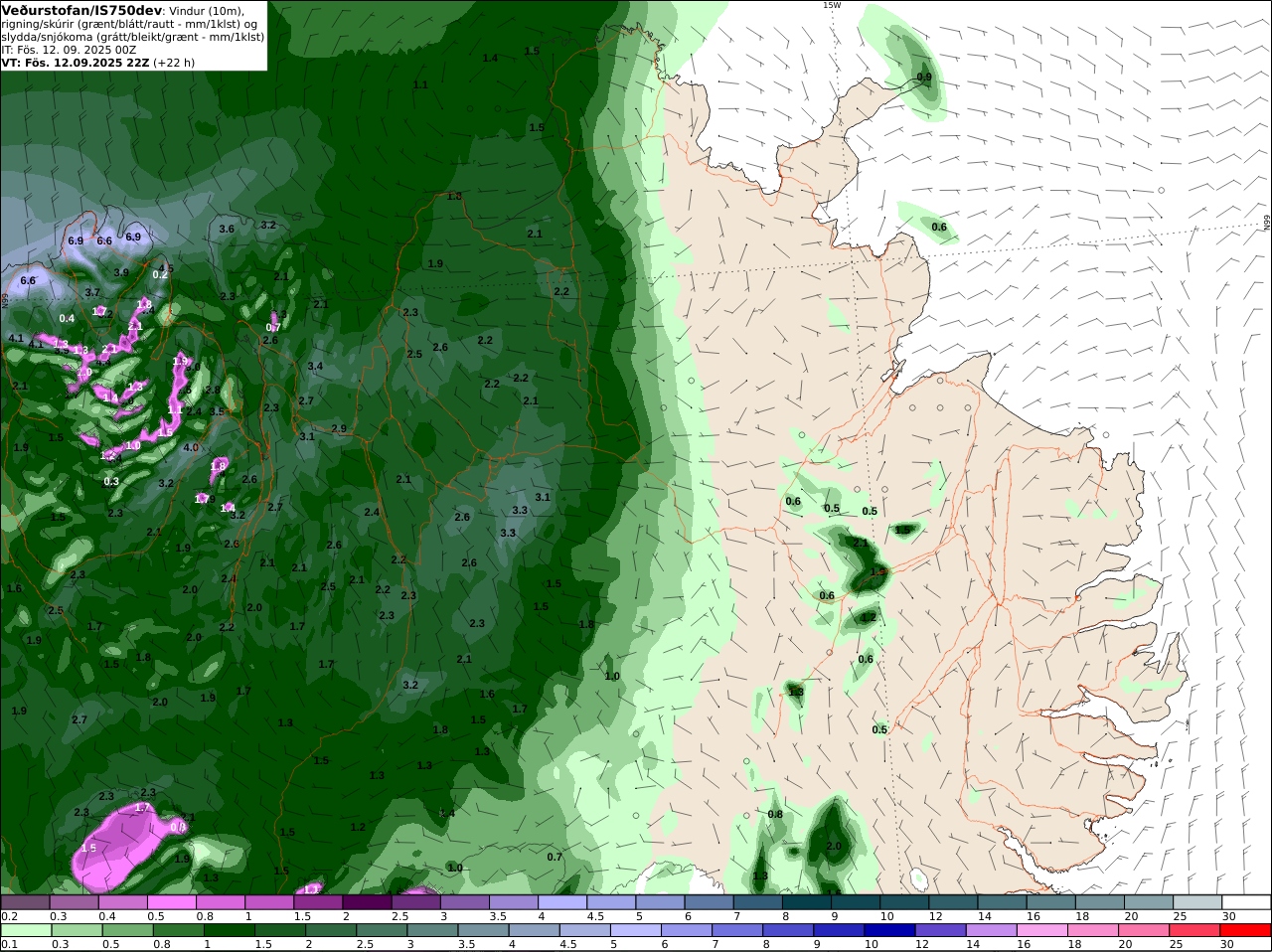Image resolution: width=1272 pixels, height=952 pixels.
Task: Click the '3.9' precipitation value on map
Action: [121, 272]
